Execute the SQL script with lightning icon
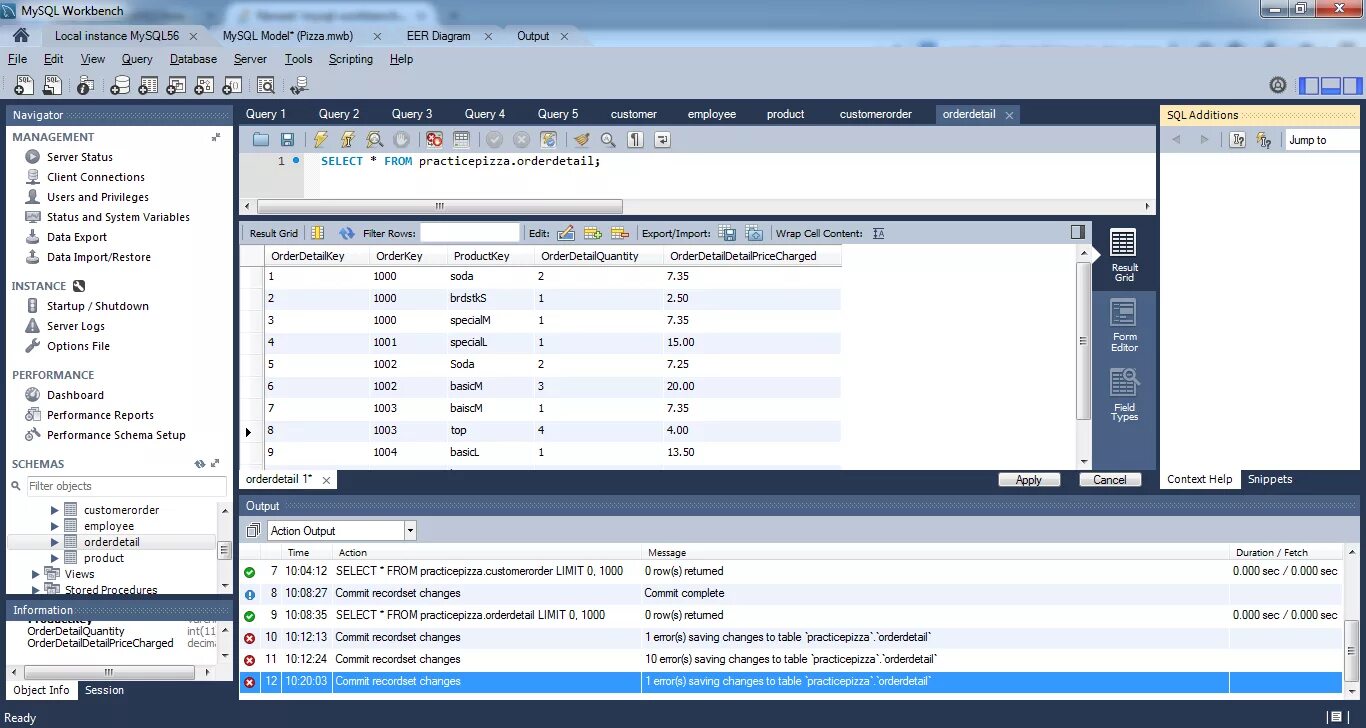This screenshot has width=1366, height=728. [x=320, y=140]
